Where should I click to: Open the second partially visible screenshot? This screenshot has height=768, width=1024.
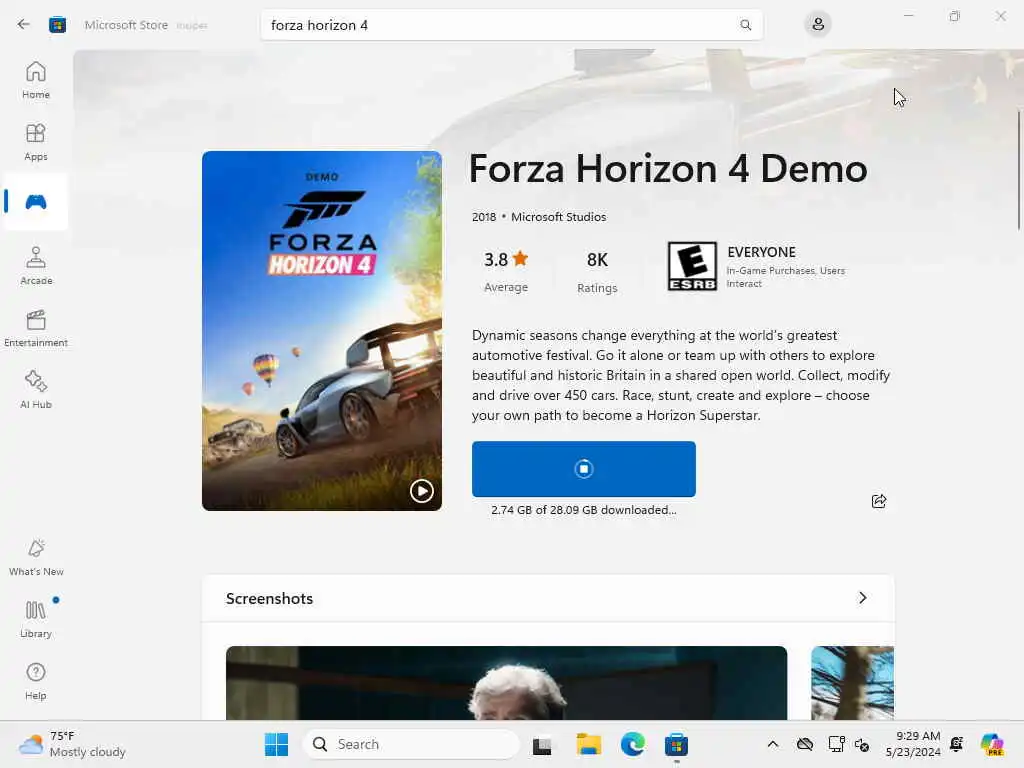pyautogui.click(x=852, y=683)
